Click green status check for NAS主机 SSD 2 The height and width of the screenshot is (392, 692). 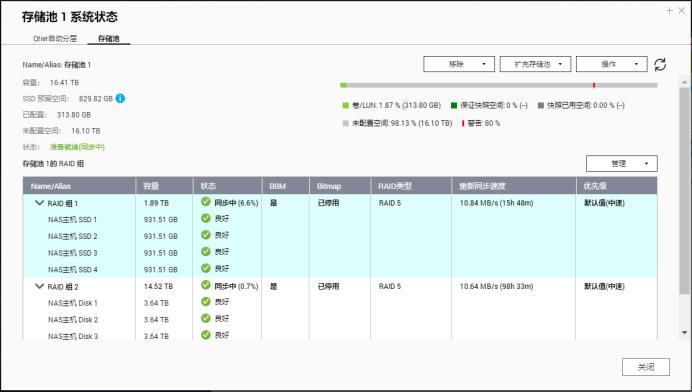click(x=206, y=235)
